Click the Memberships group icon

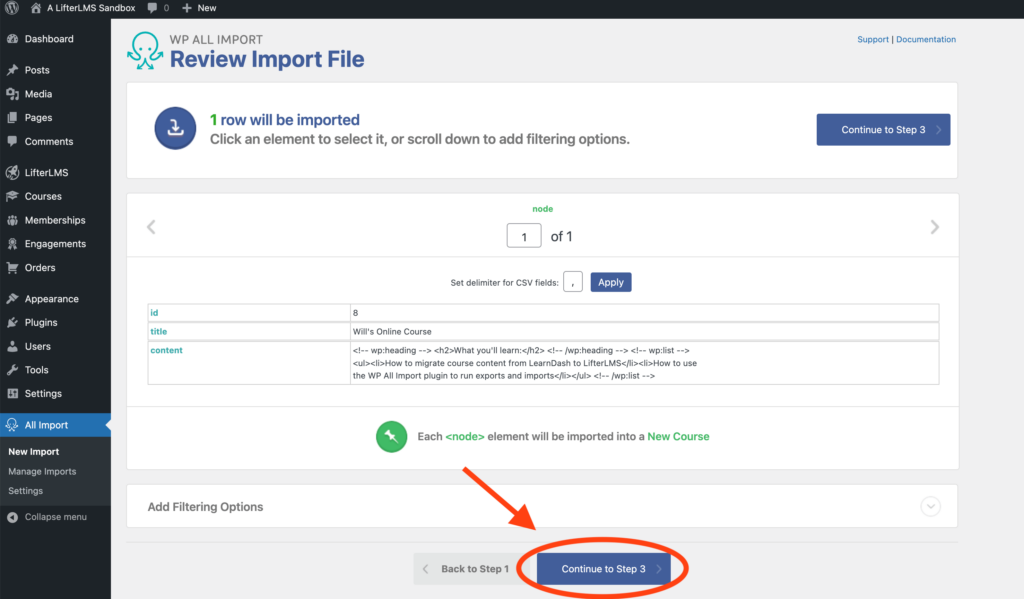[x=12, y=220]
